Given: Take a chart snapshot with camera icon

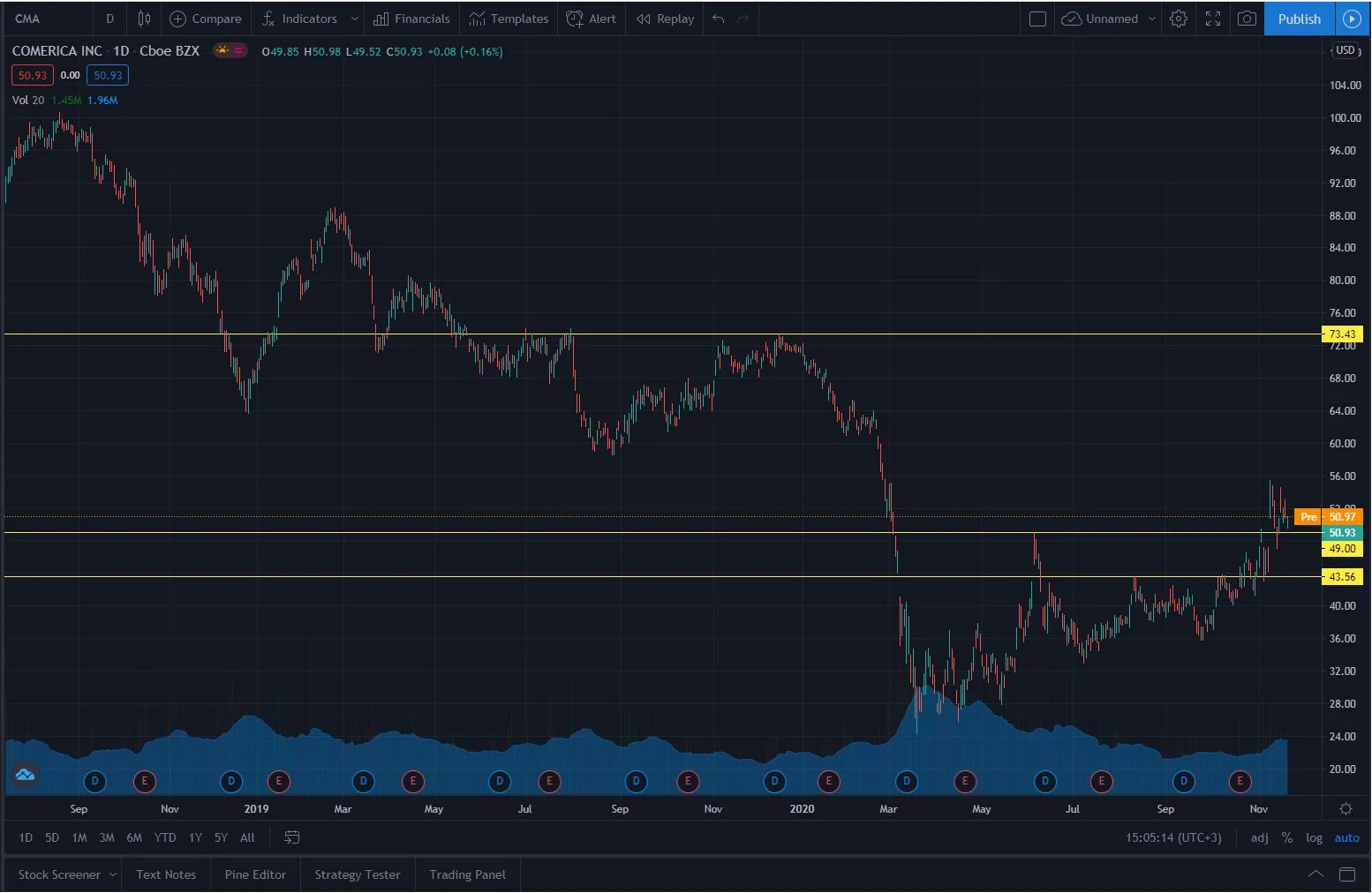Looking at the screenshot, I should (1247, 19).
